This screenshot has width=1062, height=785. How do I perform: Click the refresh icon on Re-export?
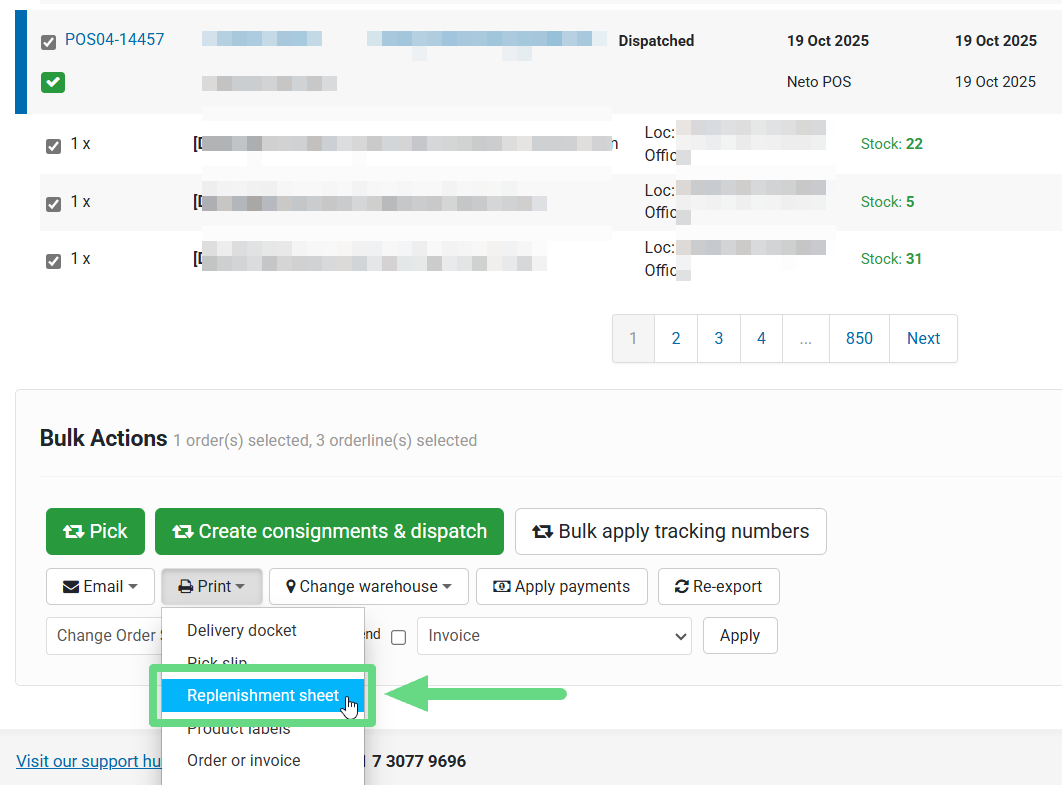coord(682,587)
